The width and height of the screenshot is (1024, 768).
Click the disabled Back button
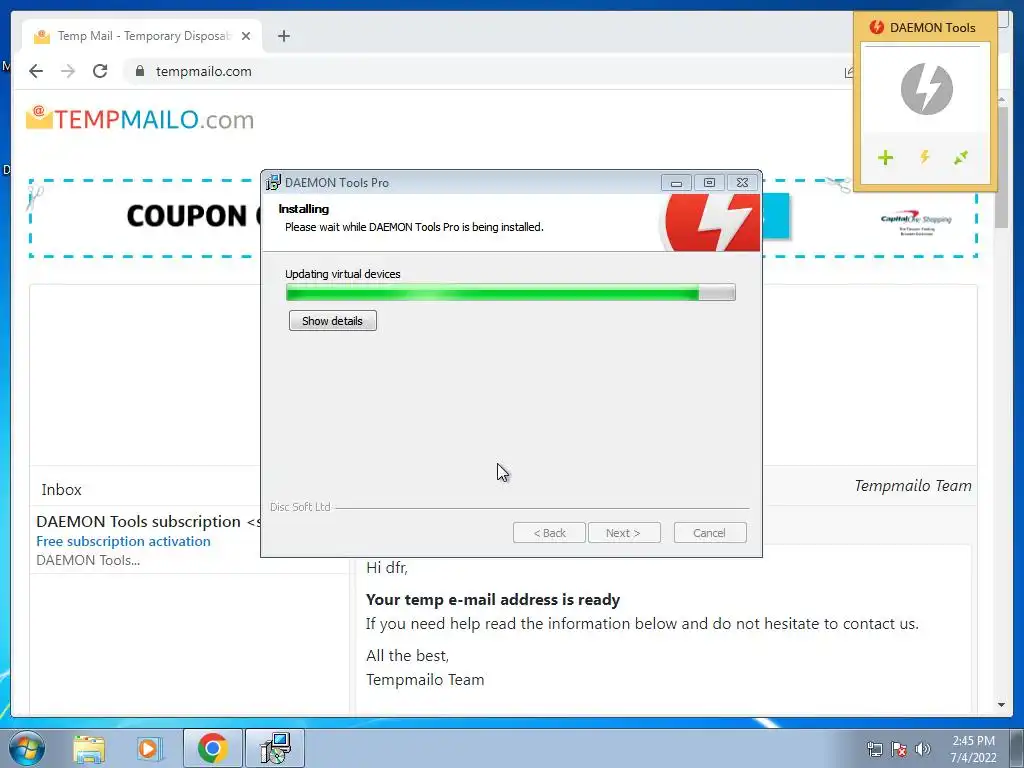pos(549,533)
